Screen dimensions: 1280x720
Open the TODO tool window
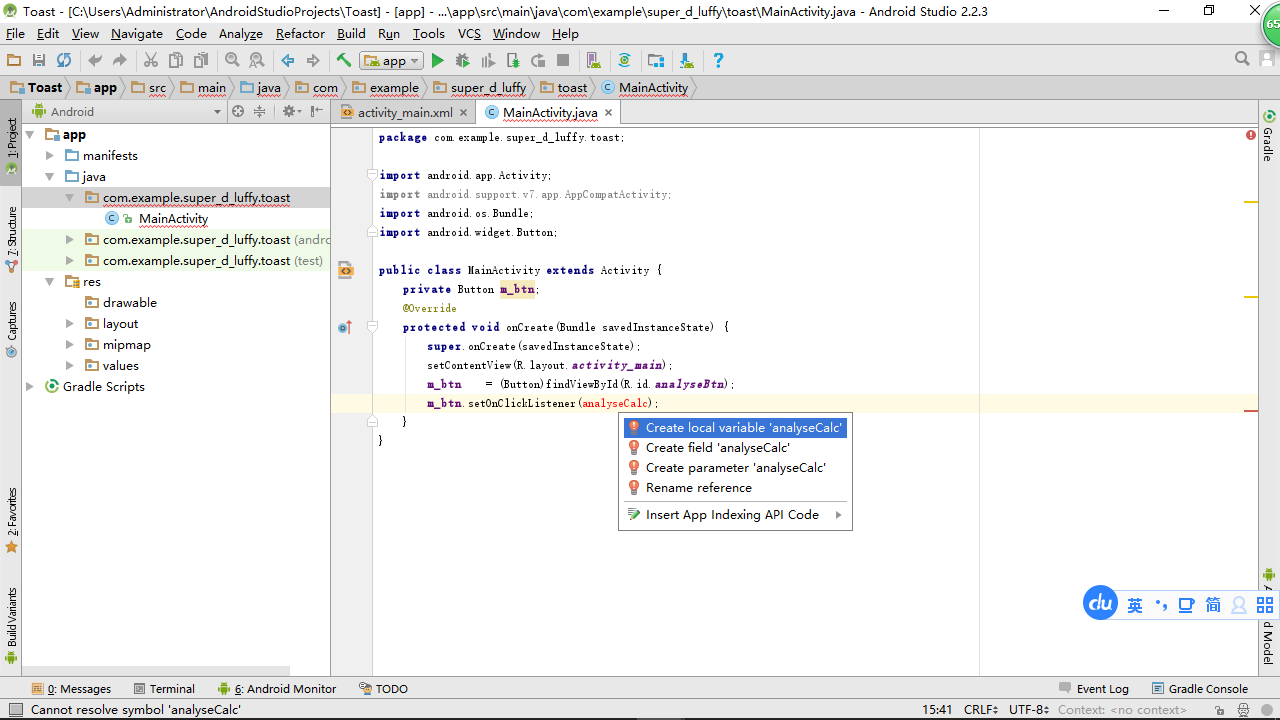coord(383,688)
